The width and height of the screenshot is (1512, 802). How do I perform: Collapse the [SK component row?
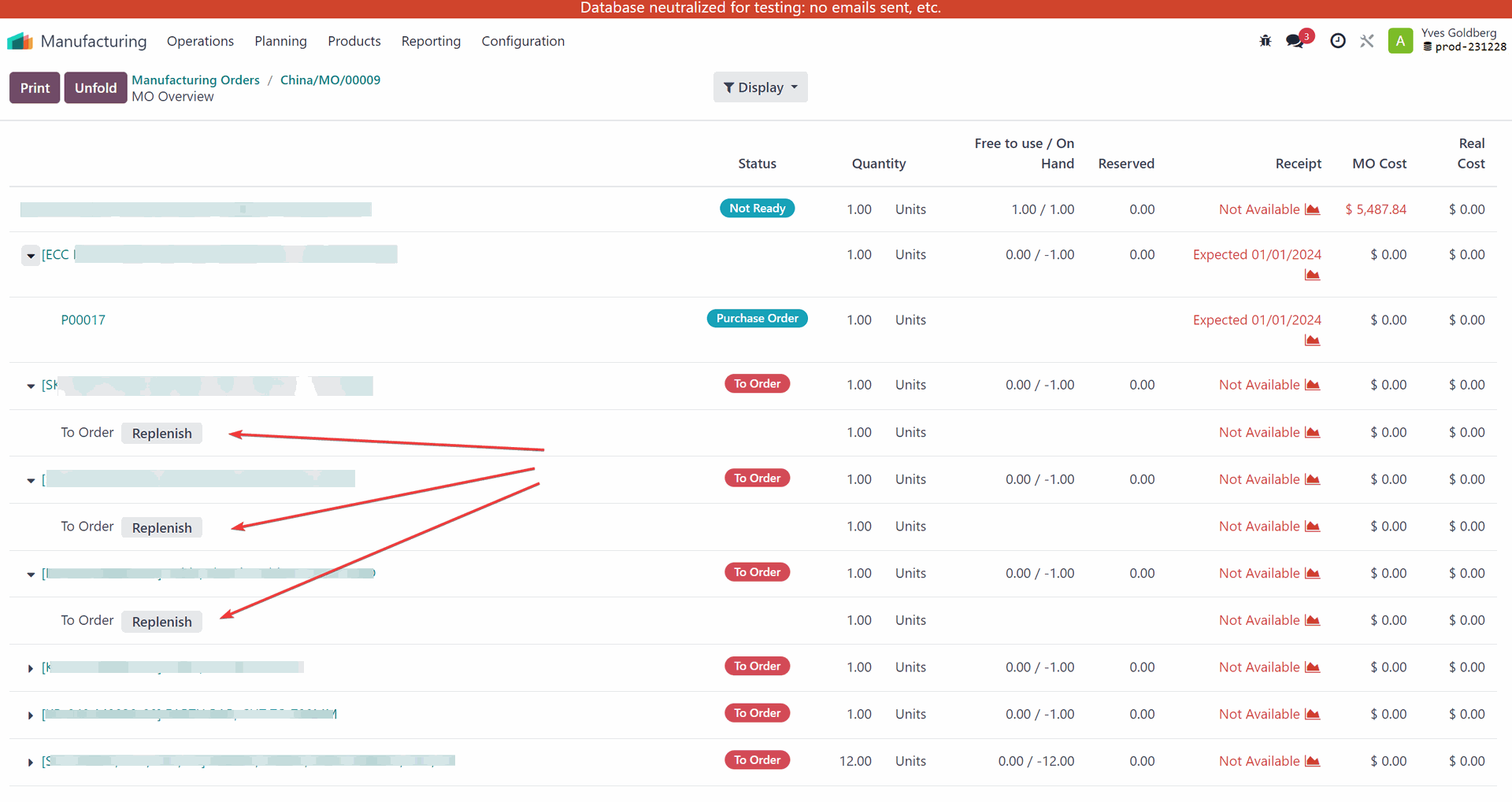31,386
